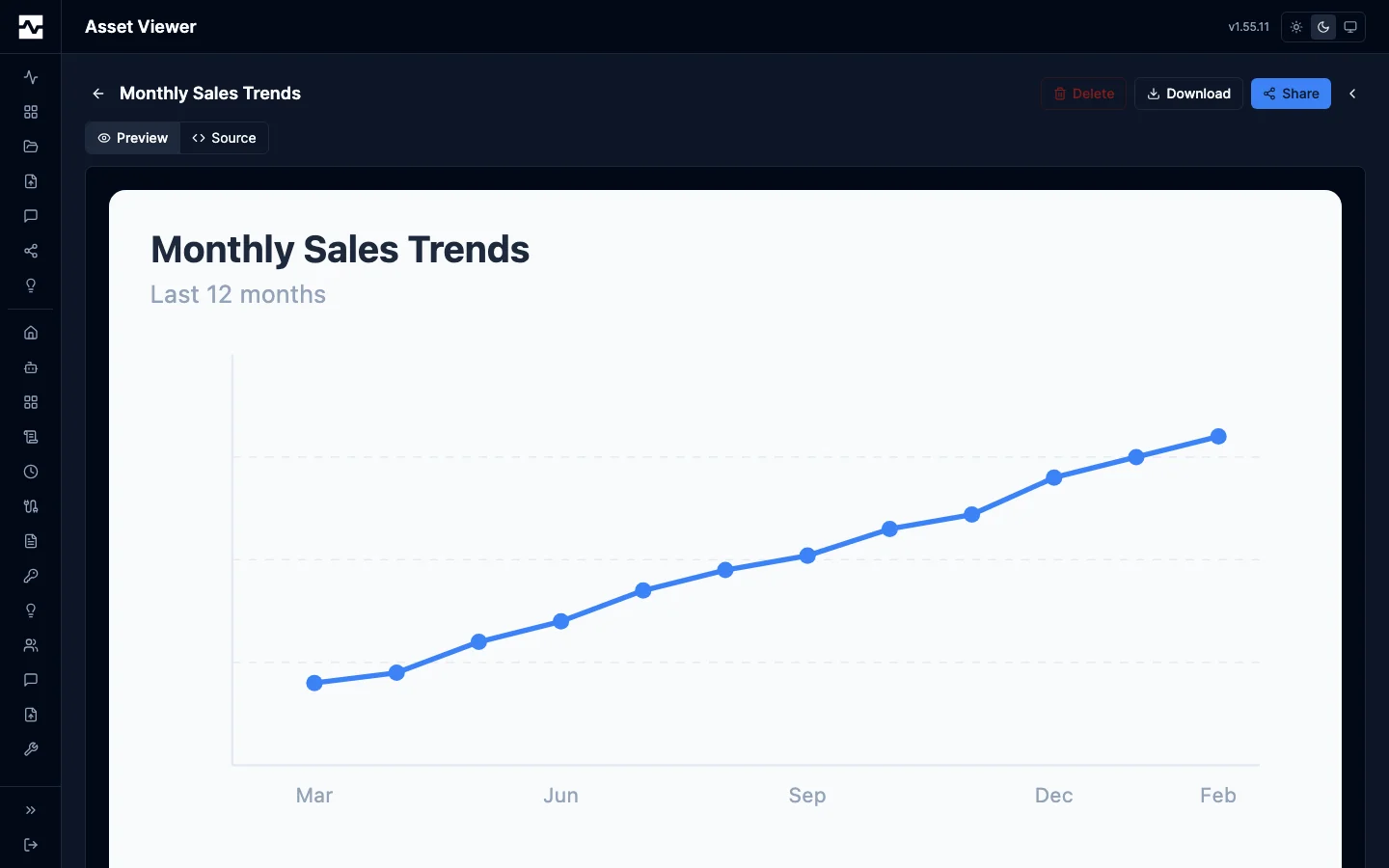
Task: Open the users icon in sidebar
Action: 31,645
